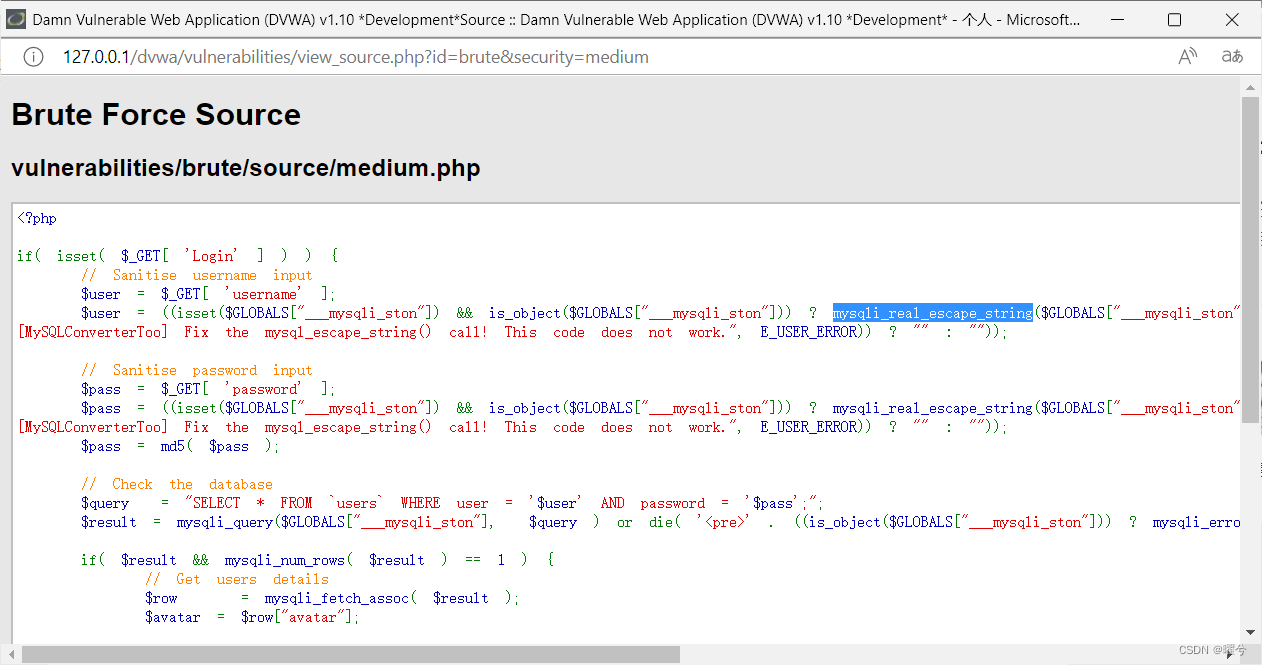Screen dimensions: 1262x665
Task: Click the vertical scrollbar up arrow
Action: 1250,86
